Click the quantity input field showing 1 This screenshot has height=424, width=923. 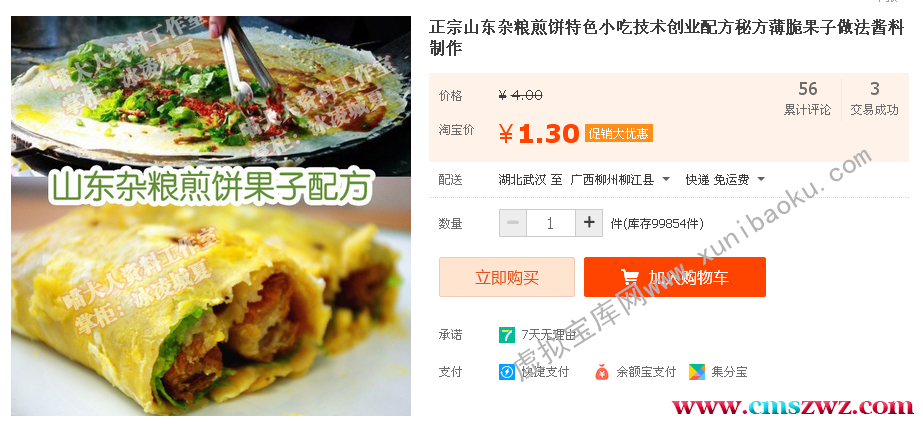tap(550, 223)
